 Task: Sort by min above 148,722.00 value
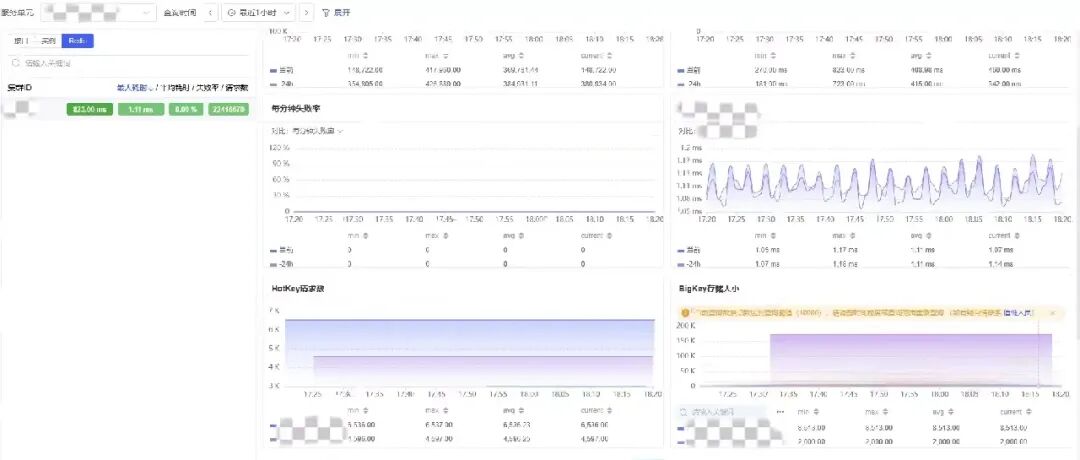click(x=366, y=56)
